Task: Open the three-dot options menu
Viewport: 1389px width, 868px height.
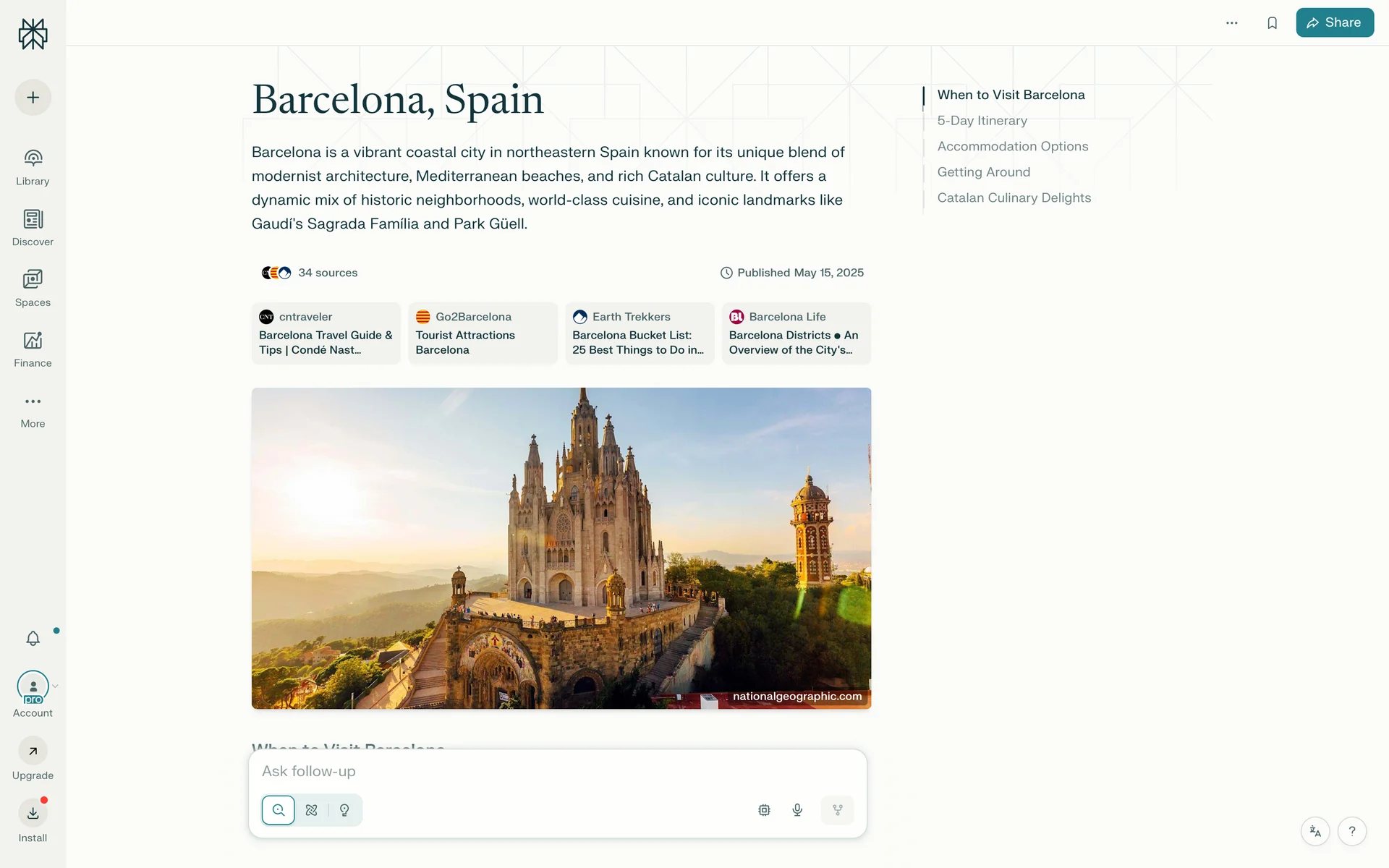Action: click(x=1232, y=23)
